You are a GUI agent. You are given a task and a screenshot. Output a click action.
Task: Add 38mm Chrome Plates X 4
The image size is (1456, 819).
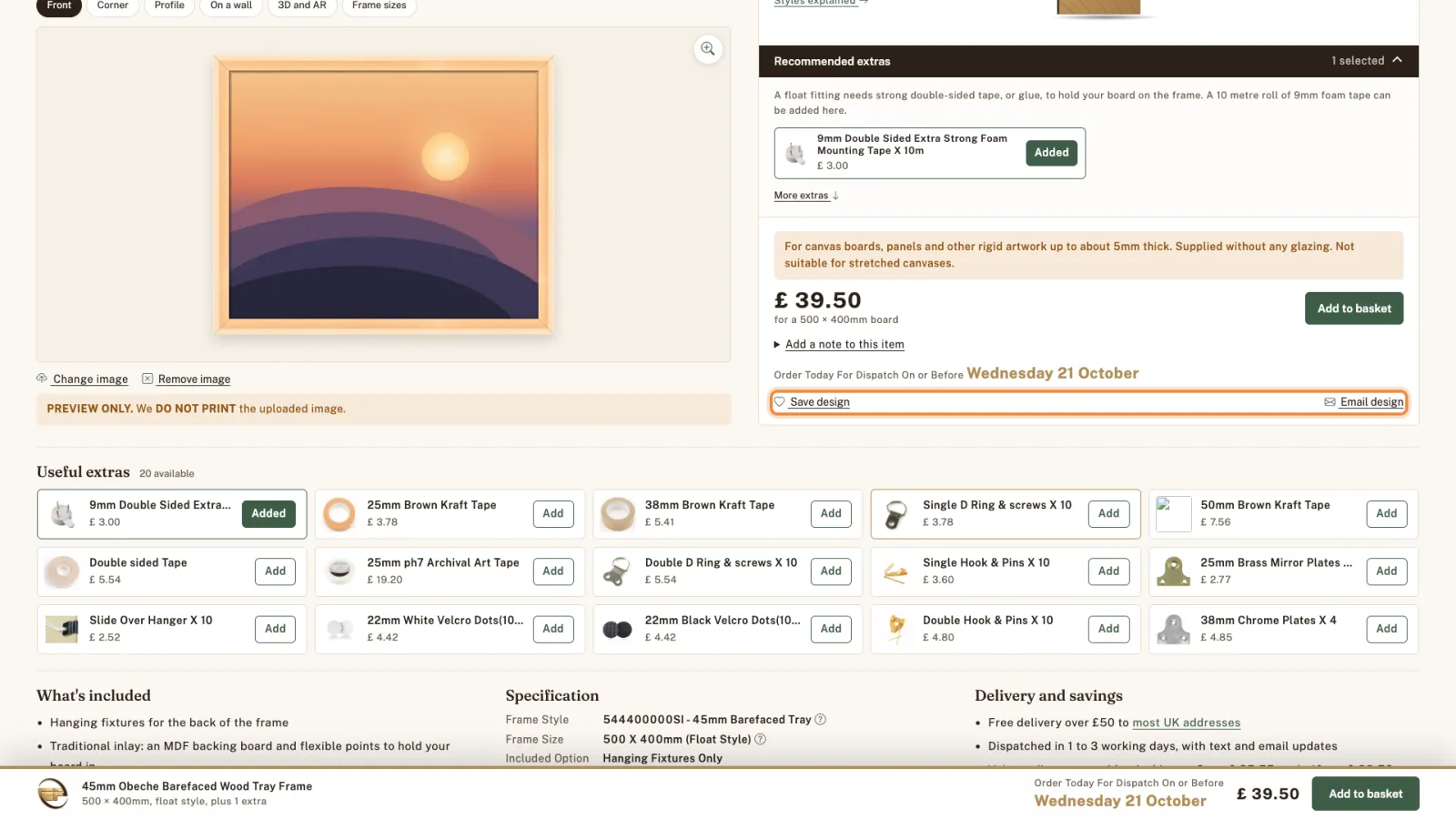click(x=1387, y=628)
